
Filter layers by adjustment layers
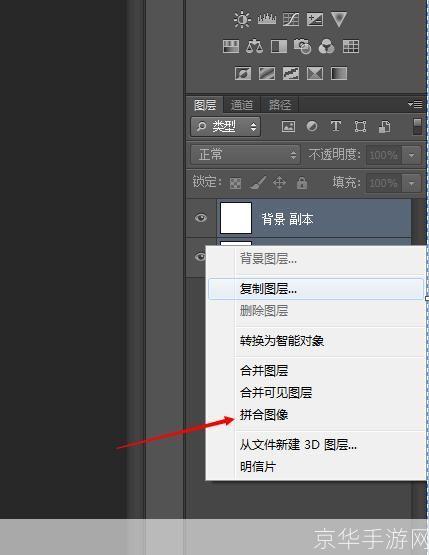tap(312, 126)
